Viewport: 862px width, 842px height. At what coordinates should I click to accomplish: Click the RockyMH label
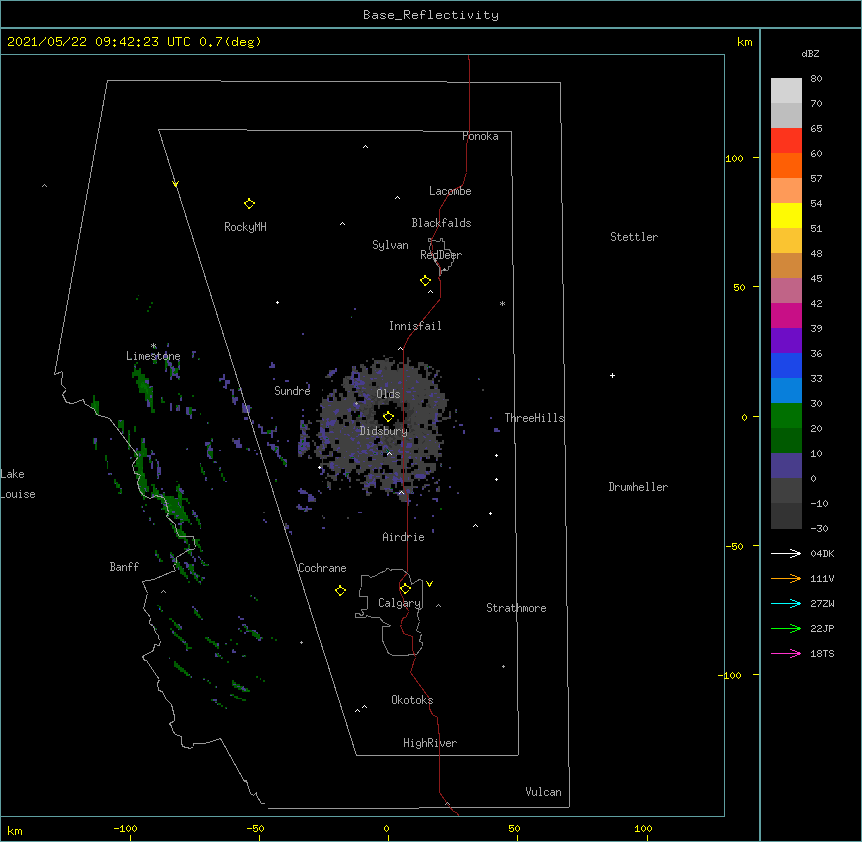pyautogui.click(x=245, y=227)
